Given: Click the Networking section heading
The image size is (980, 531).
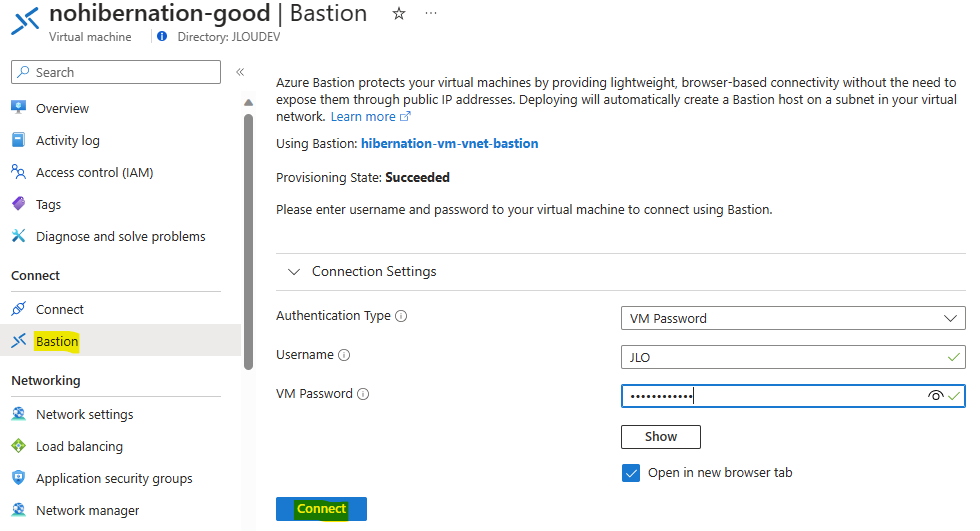Looking at the screenshot, I should pyautogui.click(x=46, y=380).
